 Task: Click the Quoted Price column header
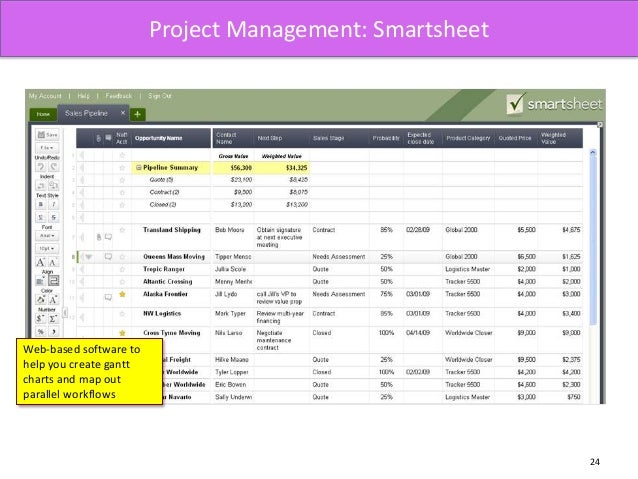click(x=516, y=138)
